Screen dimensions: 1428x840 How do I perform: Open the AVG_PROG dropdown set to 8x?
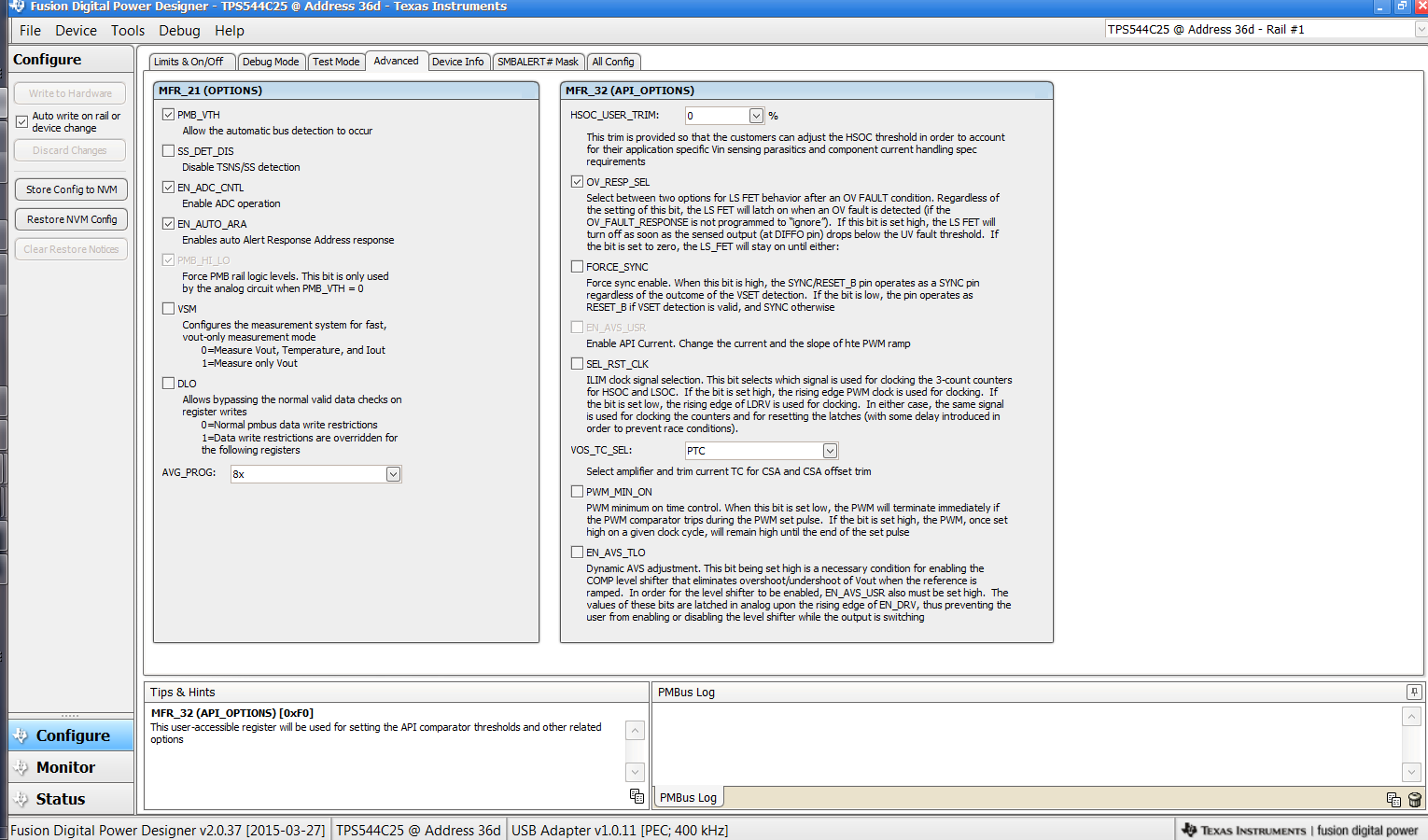coord(393,474)
